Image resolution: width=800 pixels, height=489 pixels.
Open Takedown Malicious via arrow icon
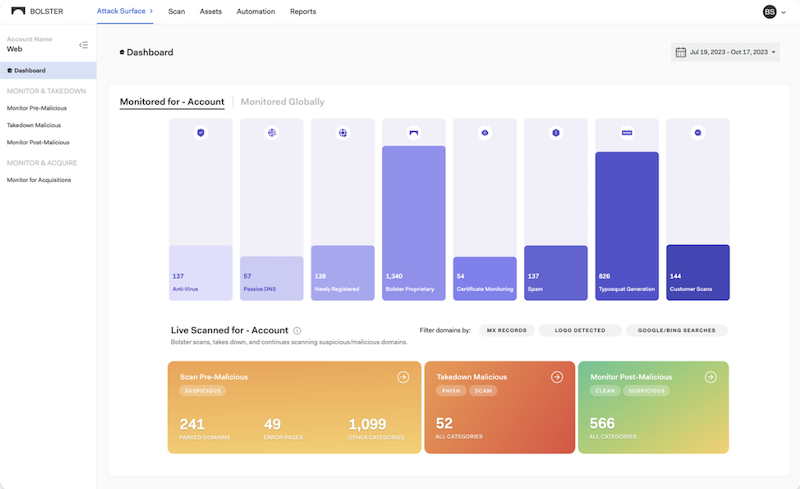(557, 377)
